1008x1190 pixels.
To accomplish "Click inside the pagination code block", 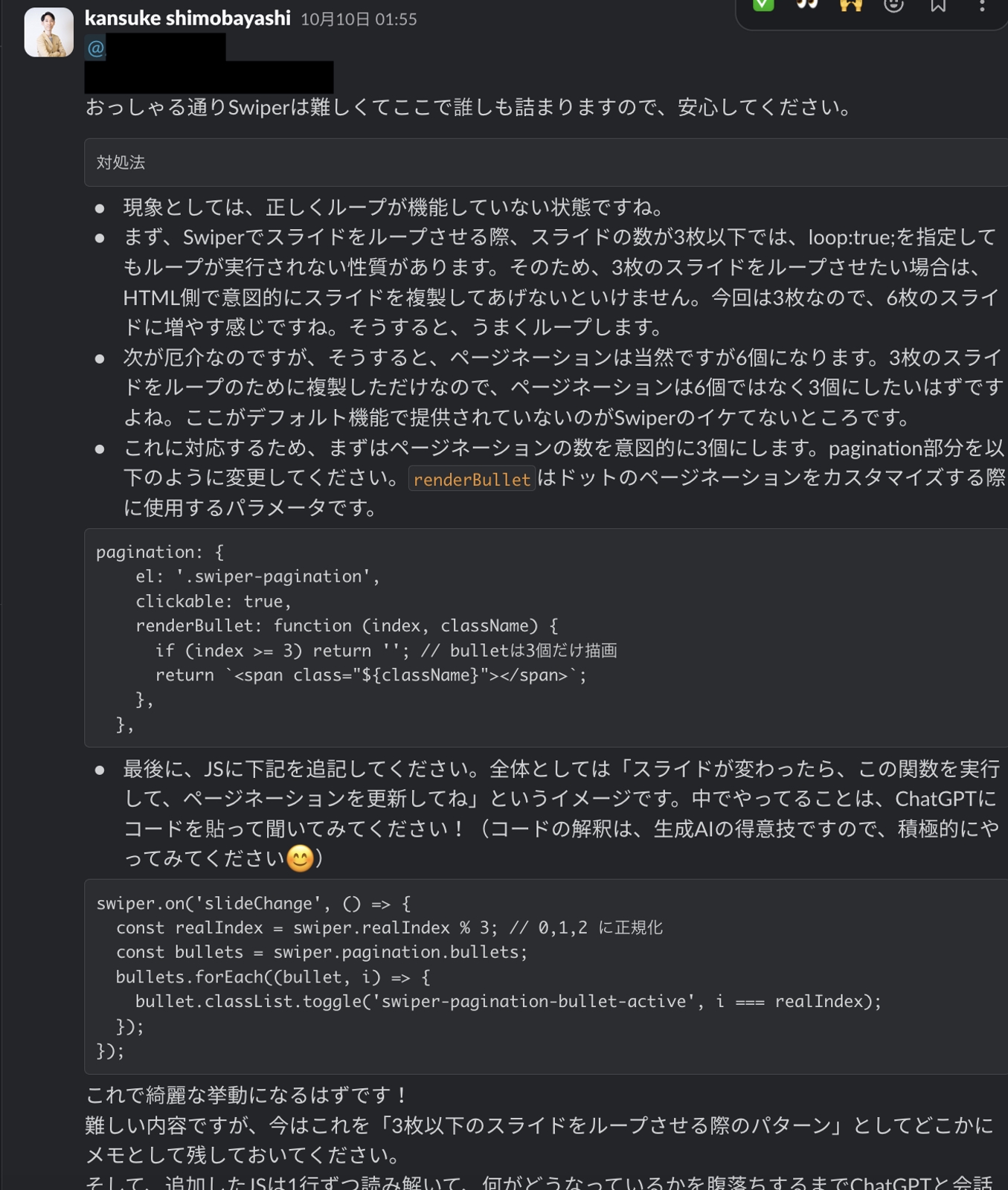I will (x=521, y=637).
